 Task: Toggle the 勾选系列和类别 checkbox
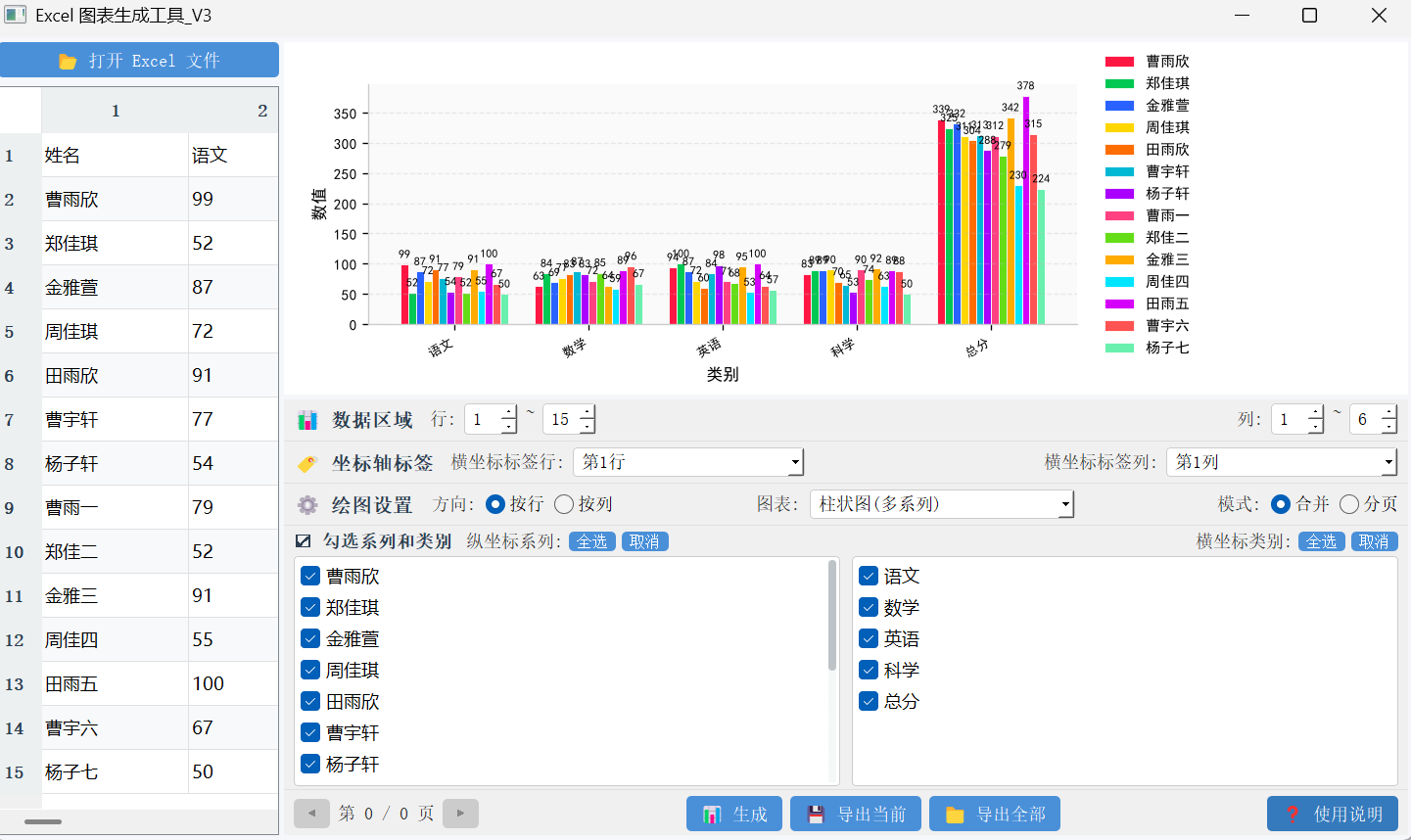304,541
